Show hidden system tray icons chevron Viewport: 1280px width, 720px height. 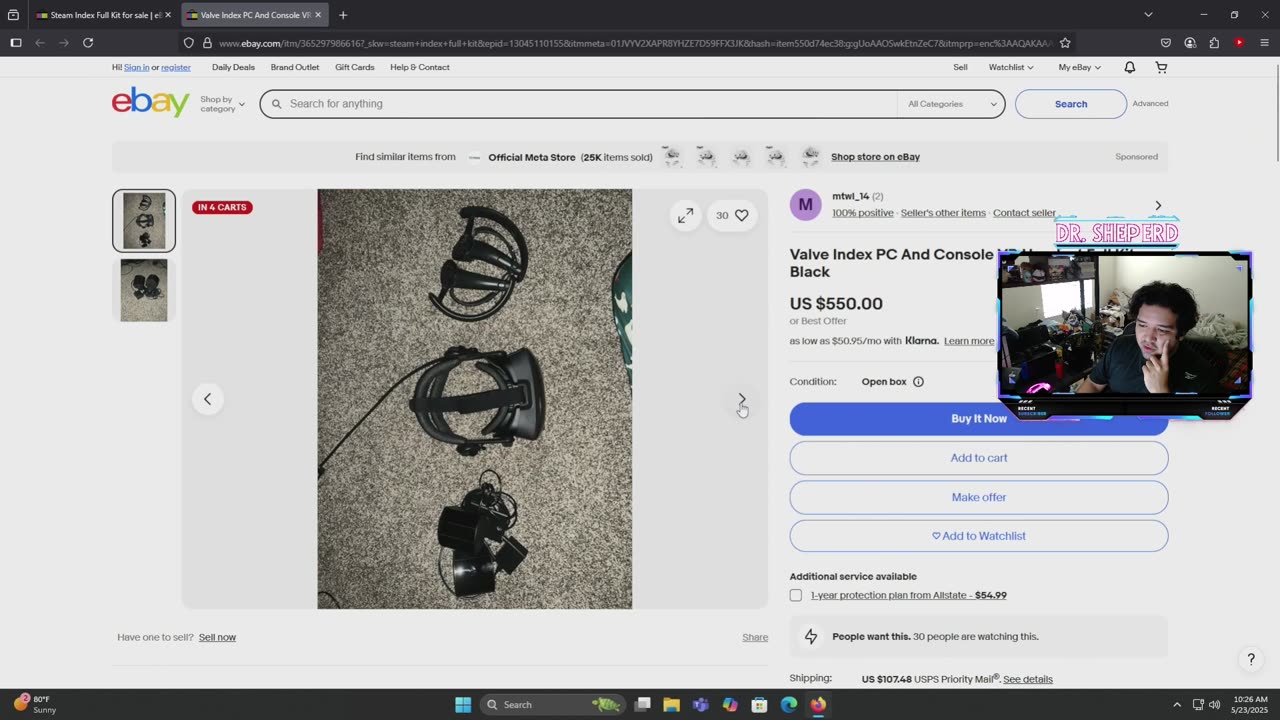(x=1176, y=704)
